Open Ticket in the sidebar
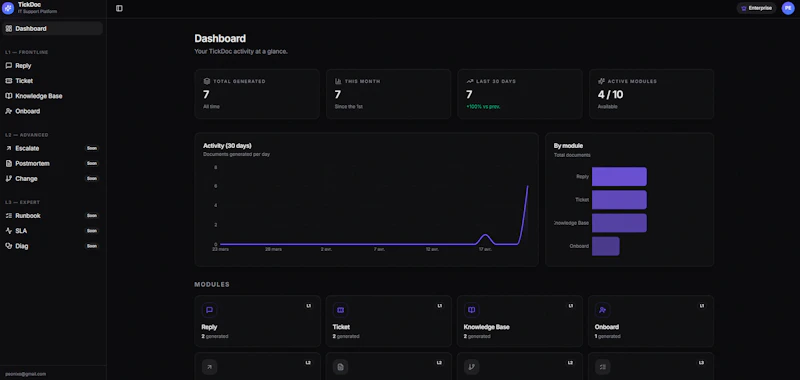Image resolution: width=800 pixels, height=380 pixels. pos(53,81)
